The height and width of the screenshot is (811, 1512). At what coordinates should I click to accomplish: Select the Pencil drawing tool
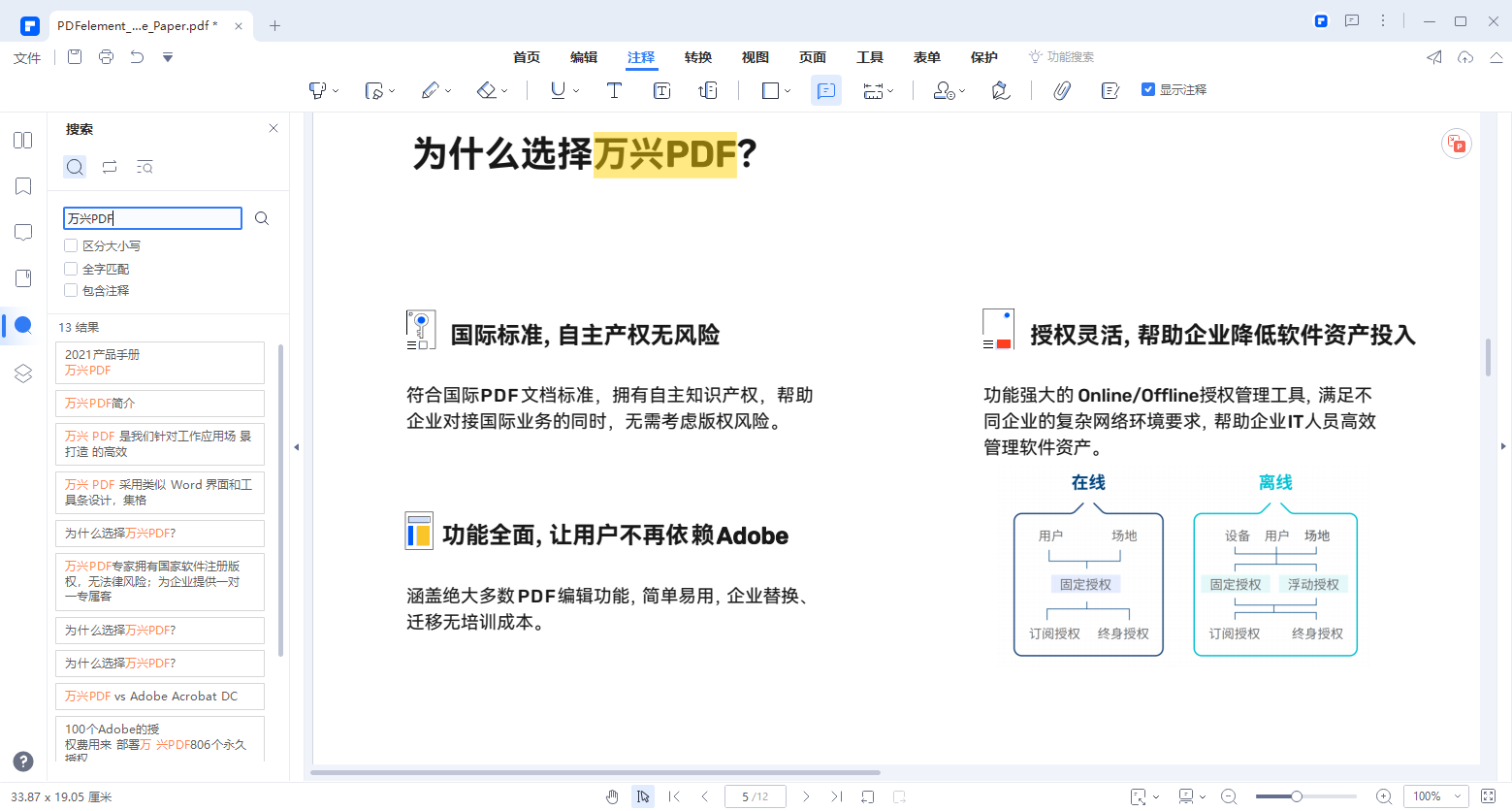pyautogui.click(x=430, y=90)
